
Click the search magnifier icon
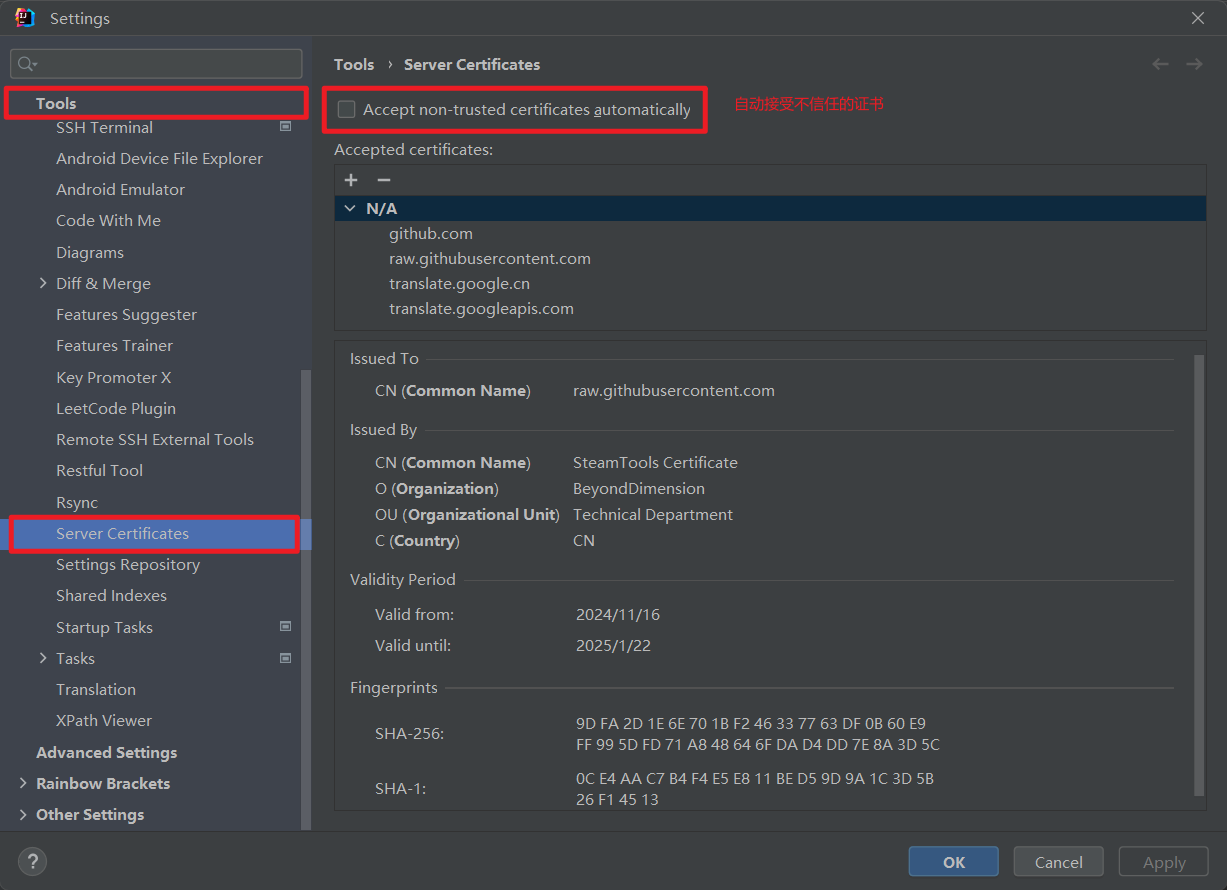(x=27, y=64)
